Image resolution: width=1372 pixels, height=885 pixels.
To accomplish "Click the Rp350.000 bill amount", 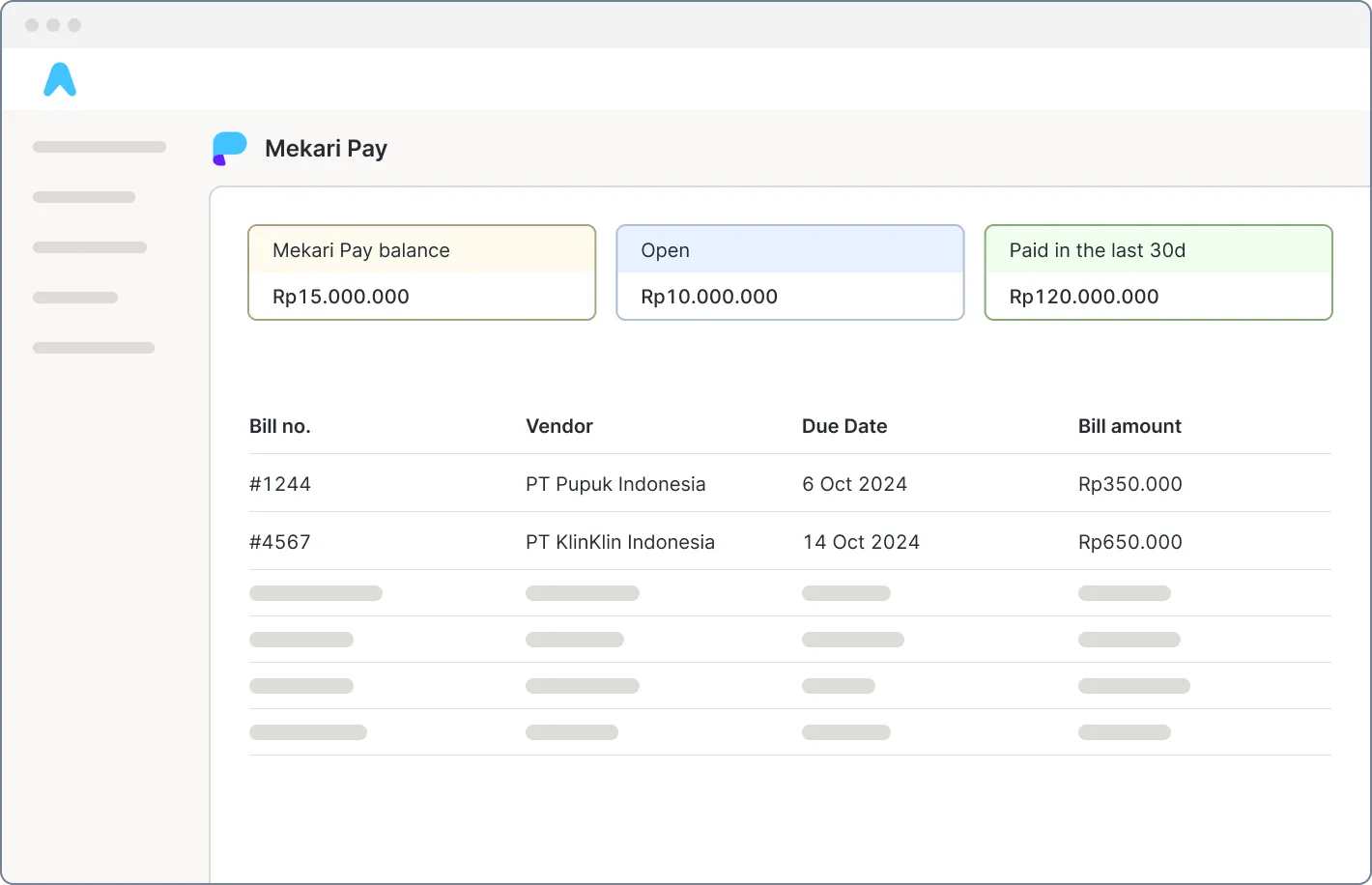I will (x=1130, y=484).
